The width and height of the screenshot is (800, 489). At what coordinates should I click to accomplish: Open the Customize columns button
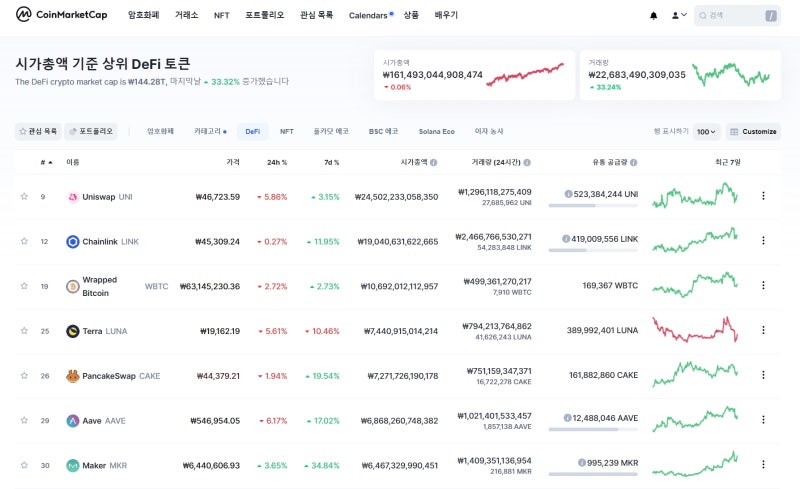pos(753,132)
